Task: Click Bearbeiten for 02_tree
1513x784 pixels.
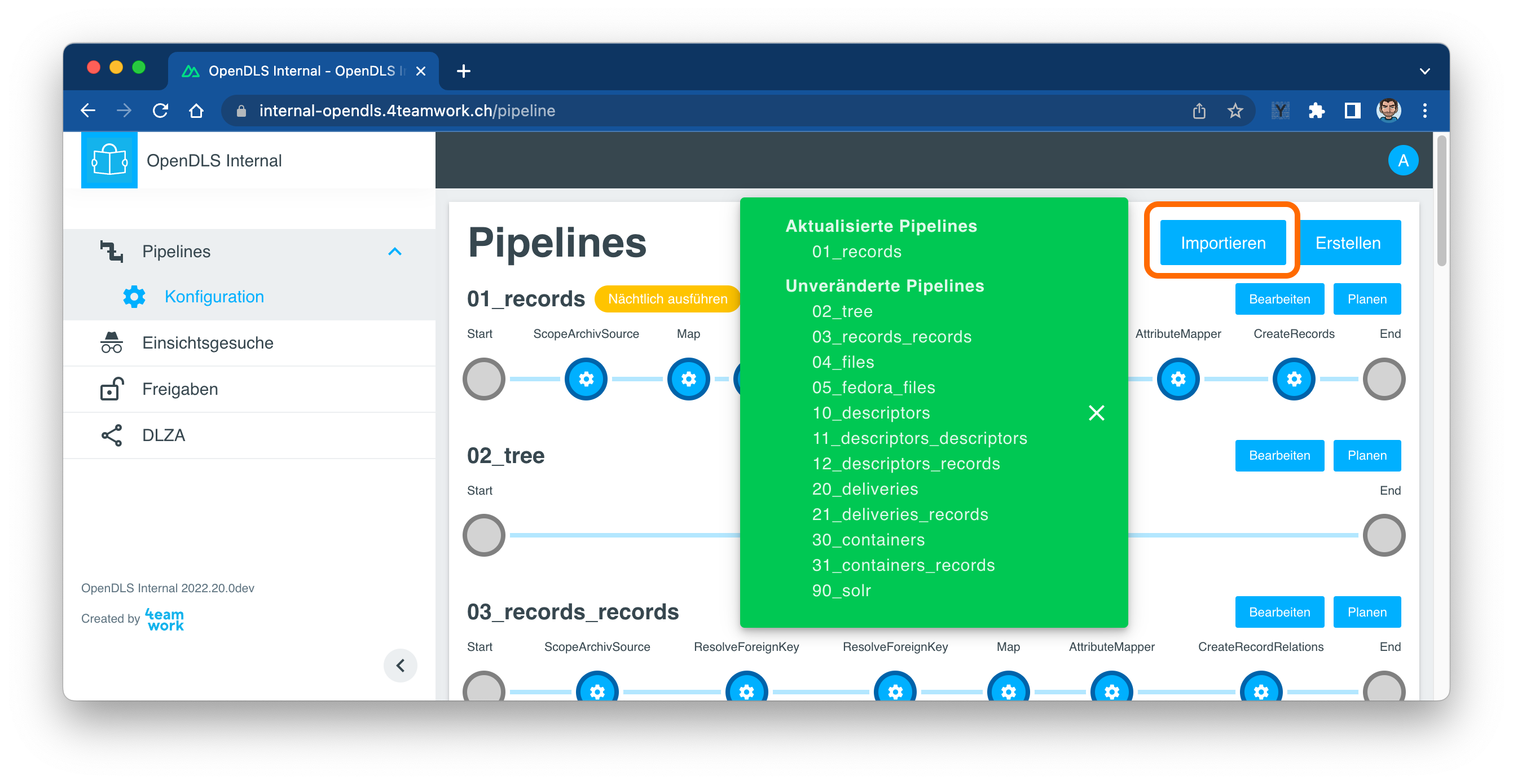Action: [x=1279, y=456]
